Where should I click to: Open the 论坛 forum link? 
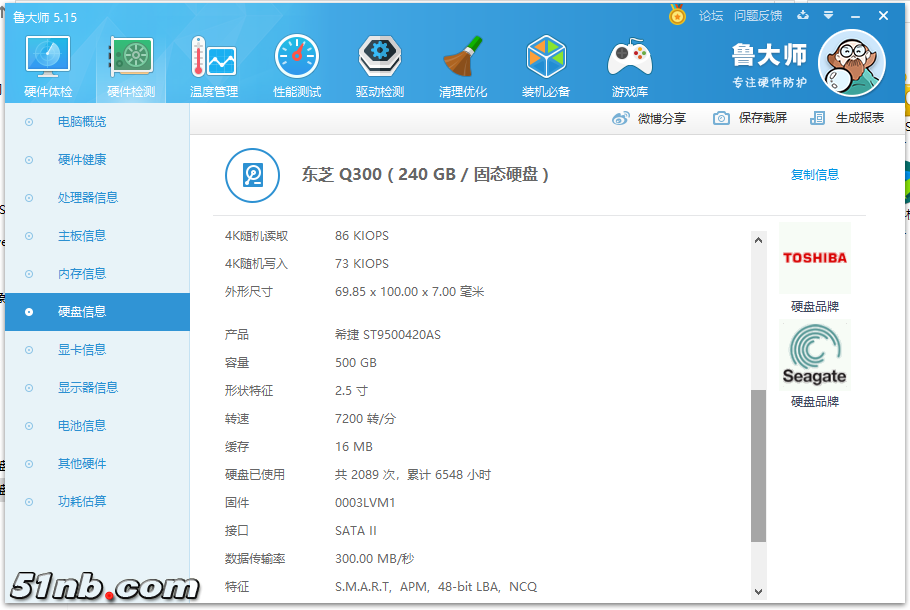point(710,16)
